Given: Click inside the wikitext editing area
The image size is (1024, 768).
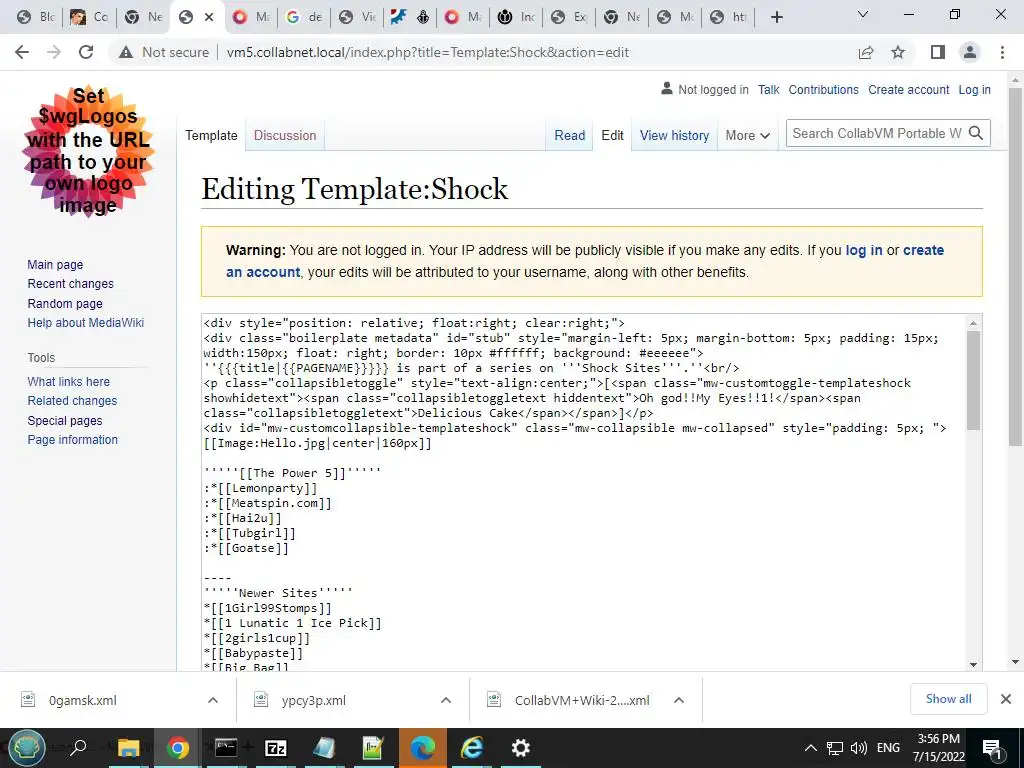Looking at the screenshot, I should click(x=583, y=492).
